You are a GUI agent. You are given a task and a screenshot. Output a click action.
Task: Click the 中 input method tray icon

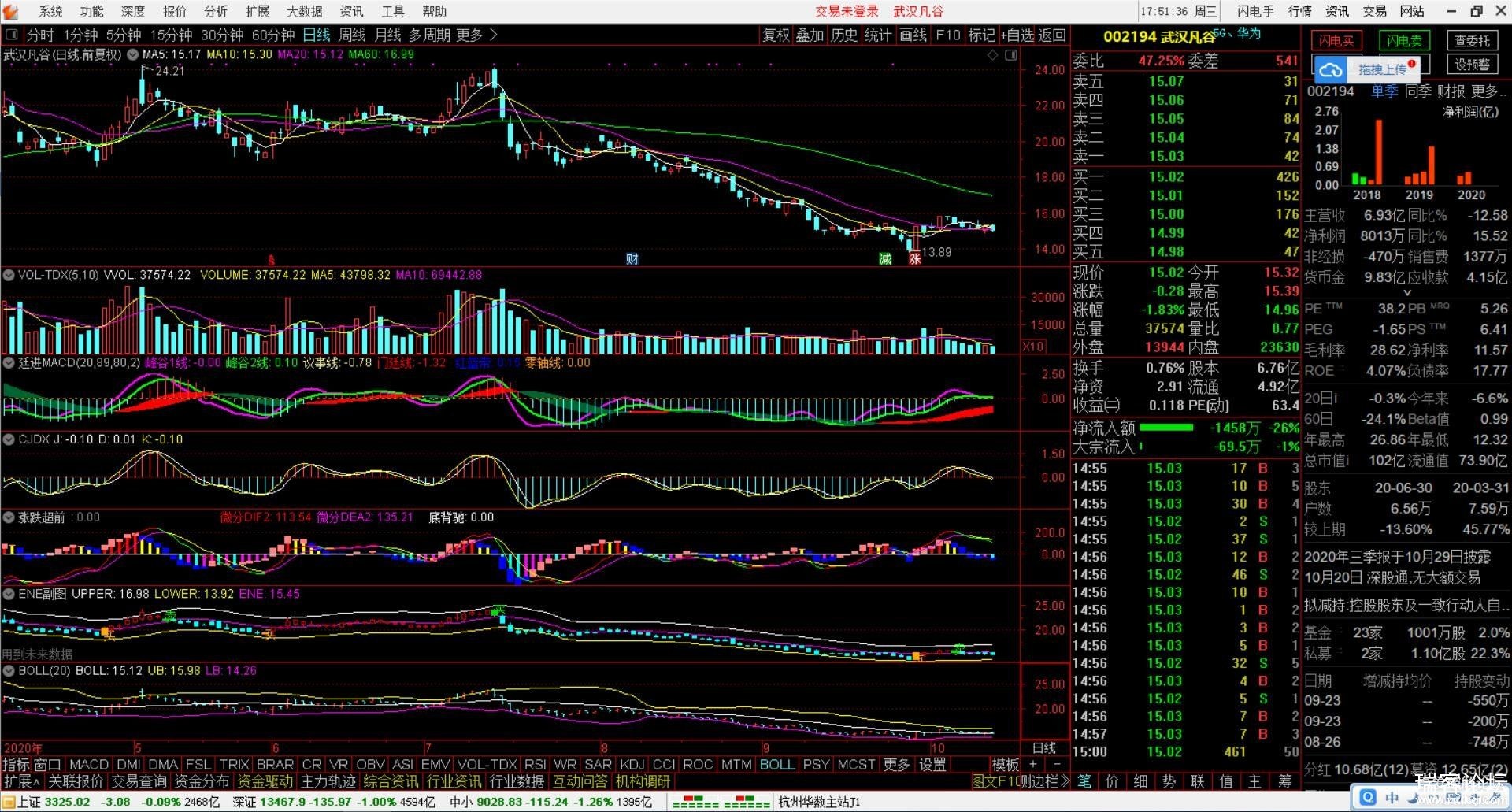pos(1392,798)
